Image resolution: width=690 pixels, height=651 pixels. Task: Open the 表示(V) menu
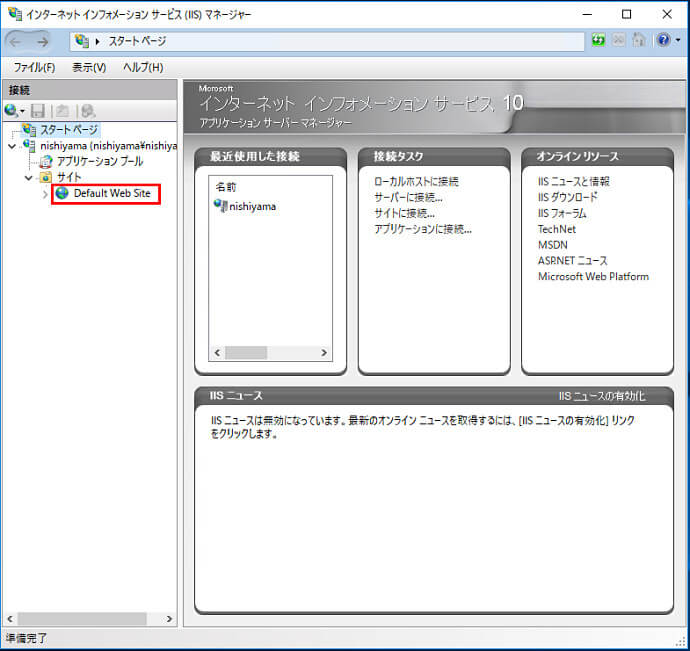[89, 67]
